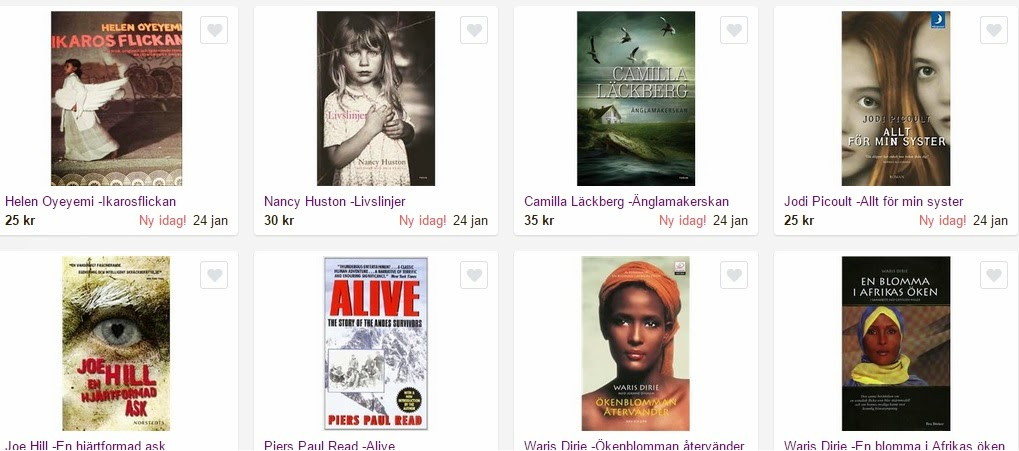This screenshot has width=1019, height=451.
Task: Open Nancy Huston -Livslinjer title link
Action: click(x=335, y=201)
